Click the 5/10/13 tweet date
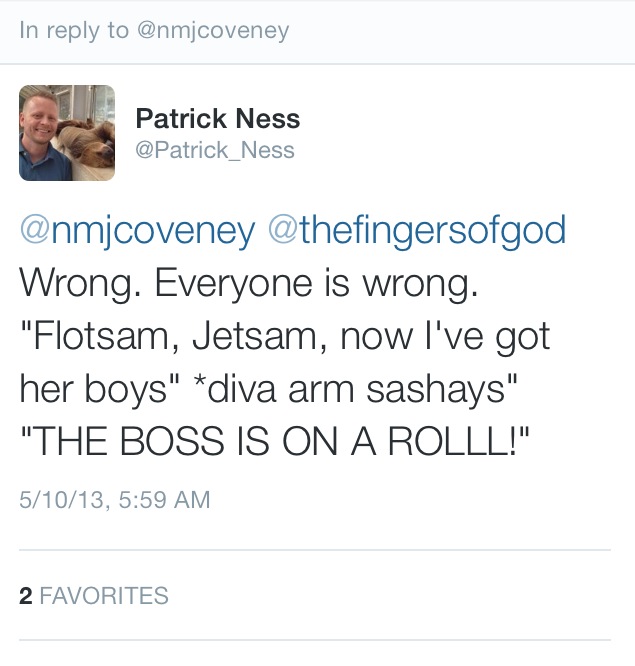This screenshot has height=666, width=635. point(60,499)
